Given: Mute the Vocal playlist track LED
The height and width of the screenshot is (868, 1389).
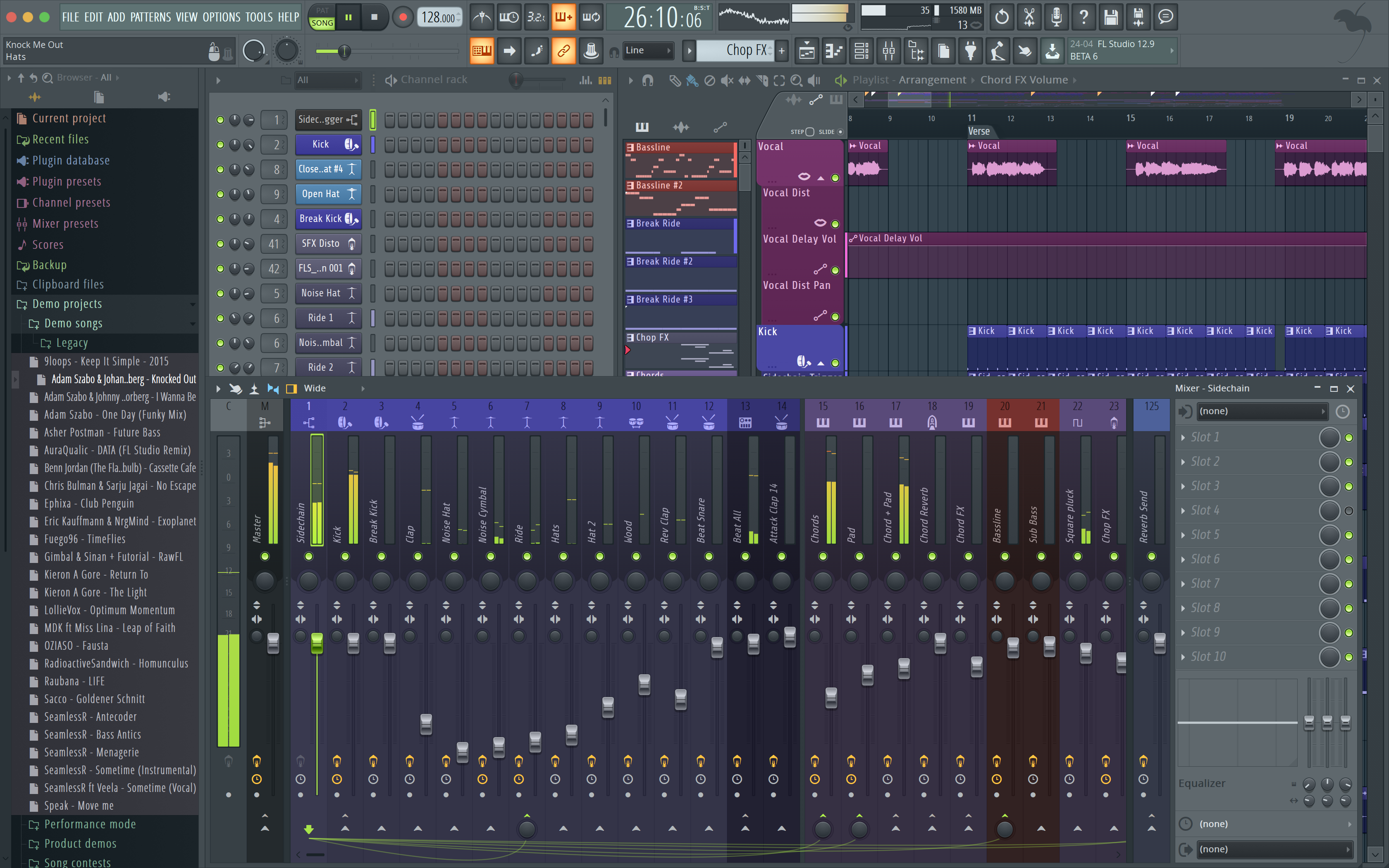Looking at the screenshot, I should [x=835, y=178].
